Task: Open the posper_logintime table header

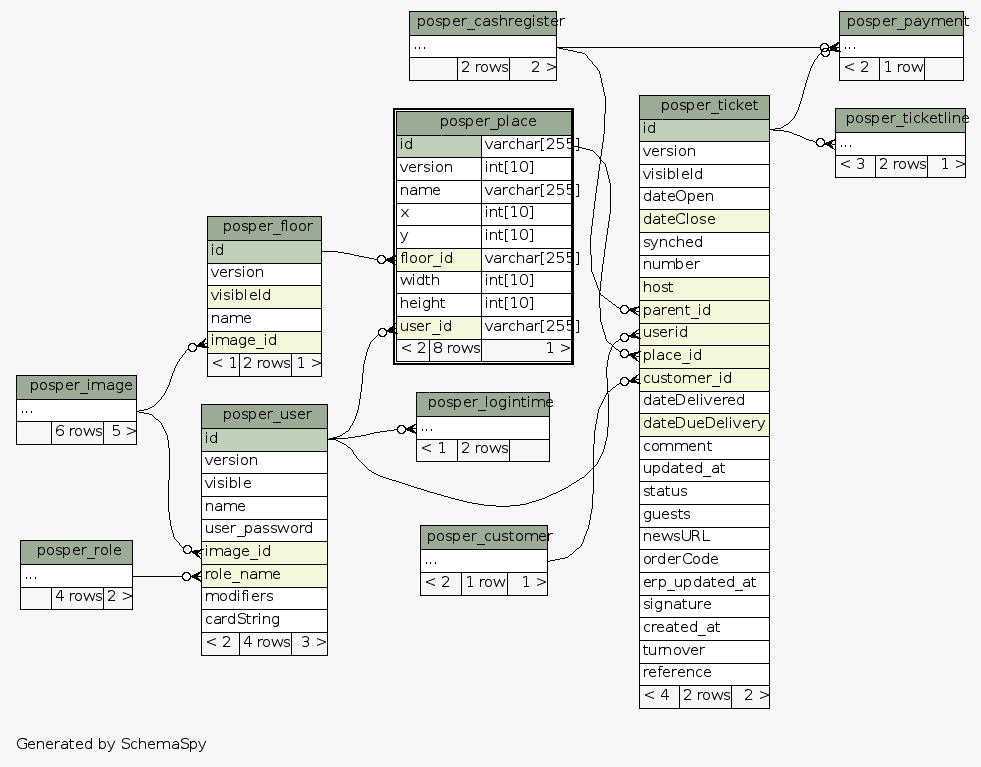Action: point(483,403)
